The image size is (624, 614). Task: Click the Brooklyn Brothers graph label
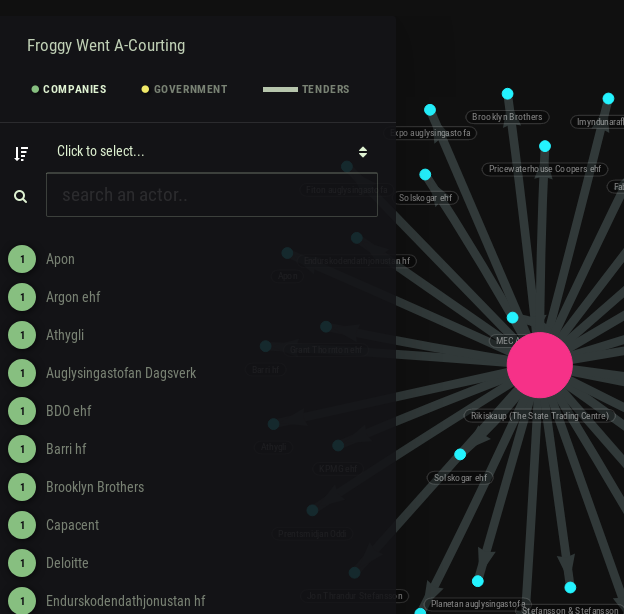coord(507,117)
